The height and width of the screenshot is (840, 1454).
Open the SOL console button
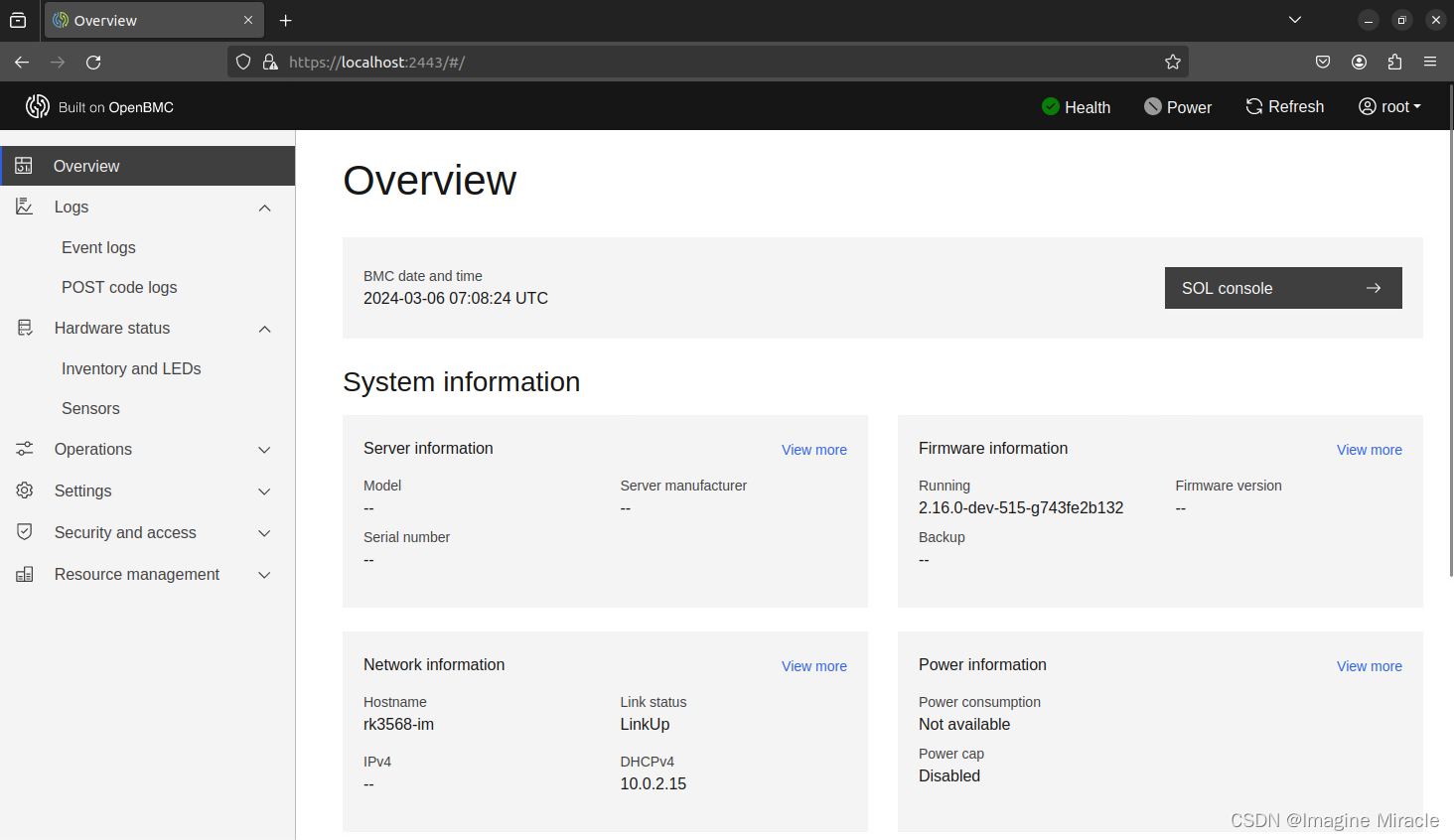point(1283,288)
